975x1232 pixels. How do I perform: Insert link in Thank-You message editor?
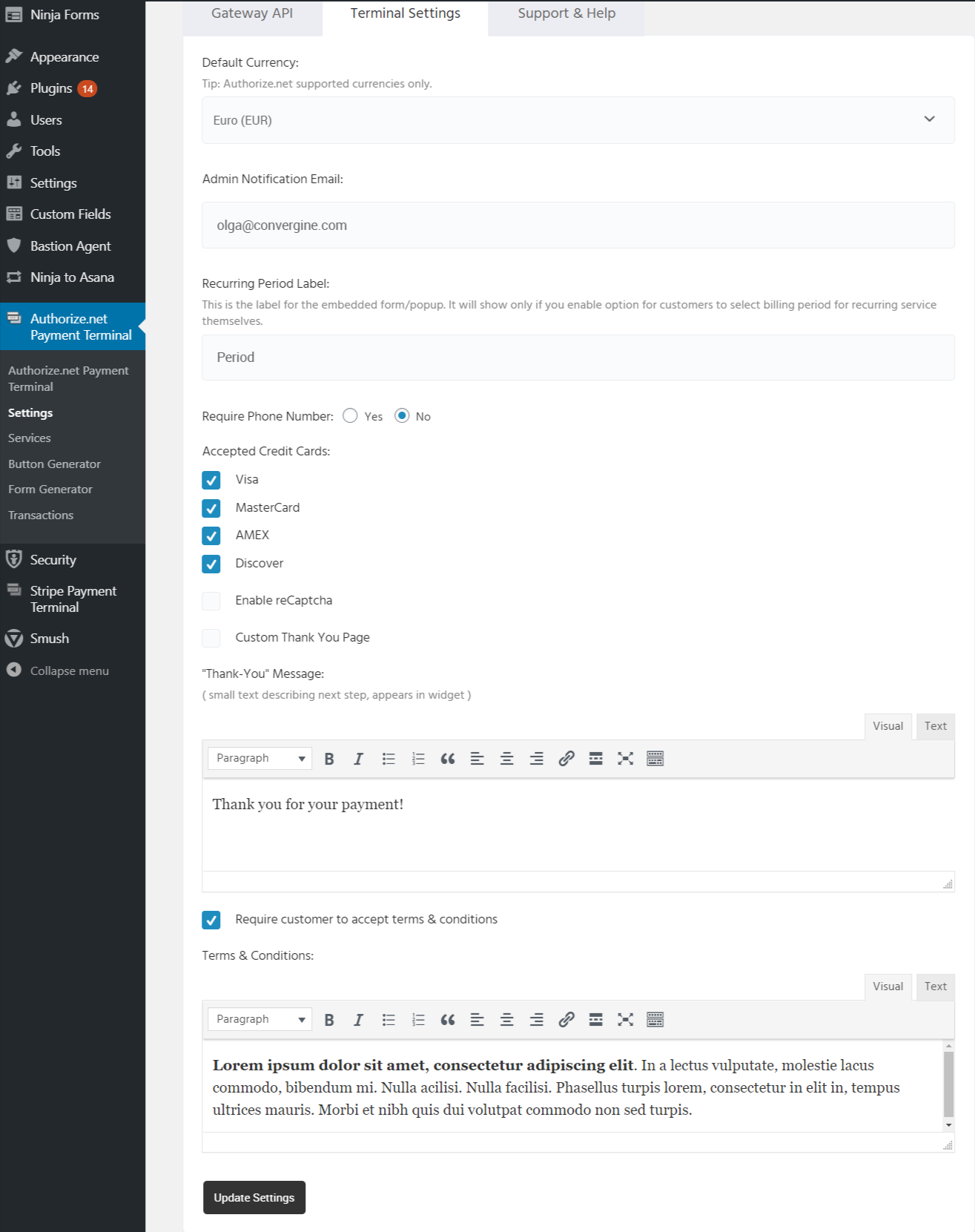click(x=566, y=759)
